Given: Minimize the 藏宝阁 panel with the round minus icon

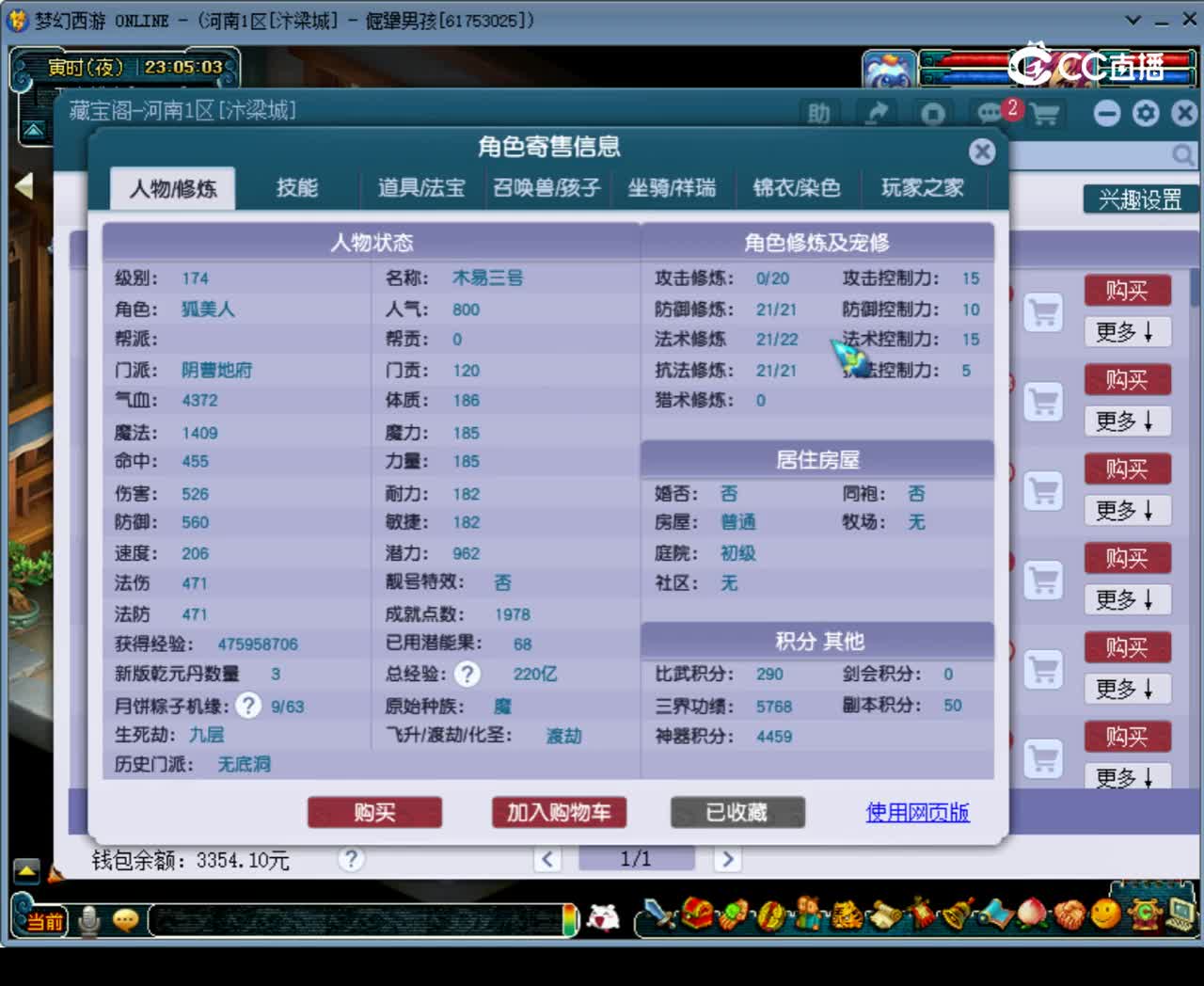Looking at the screenshot, I should [x=1107, y=114].
